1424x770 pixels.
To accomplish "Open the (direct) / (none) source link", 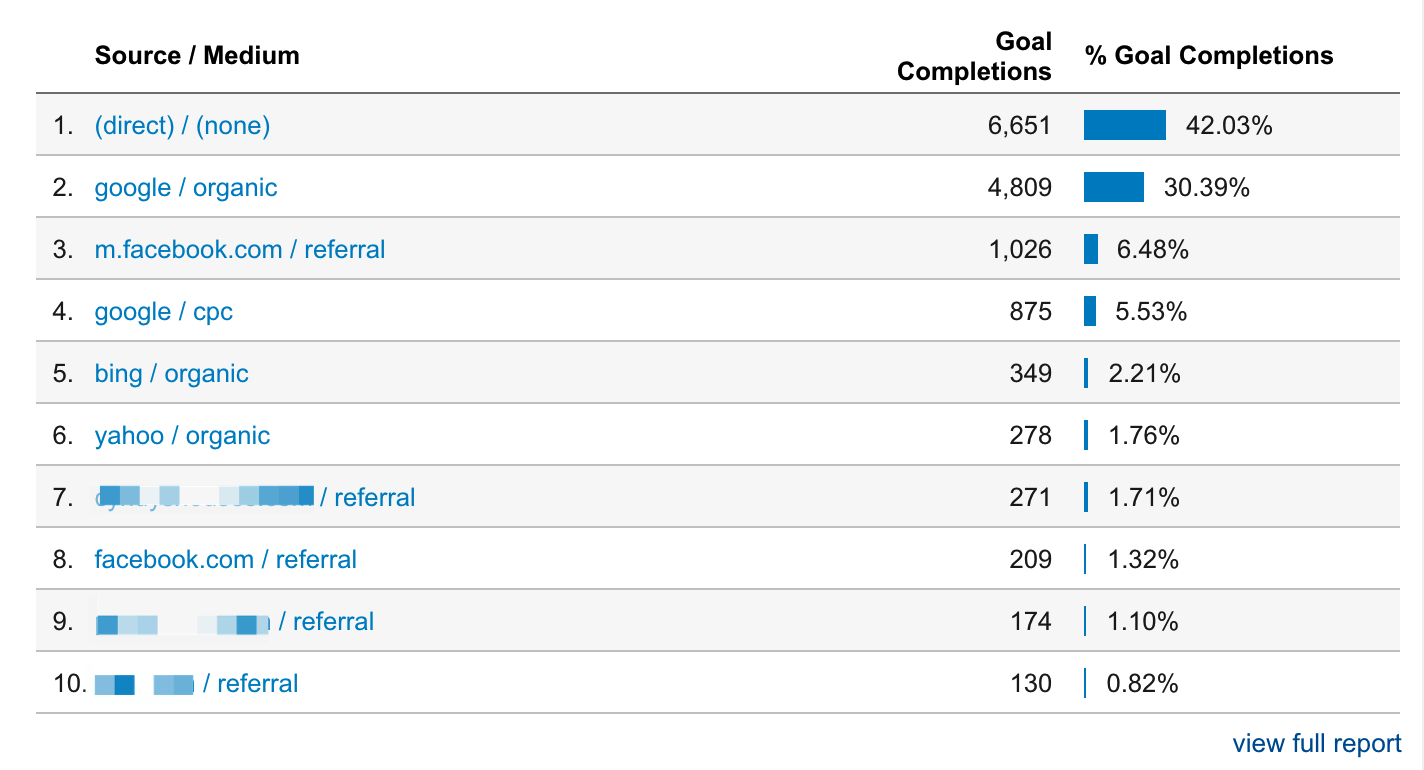I will pos(182,126).
